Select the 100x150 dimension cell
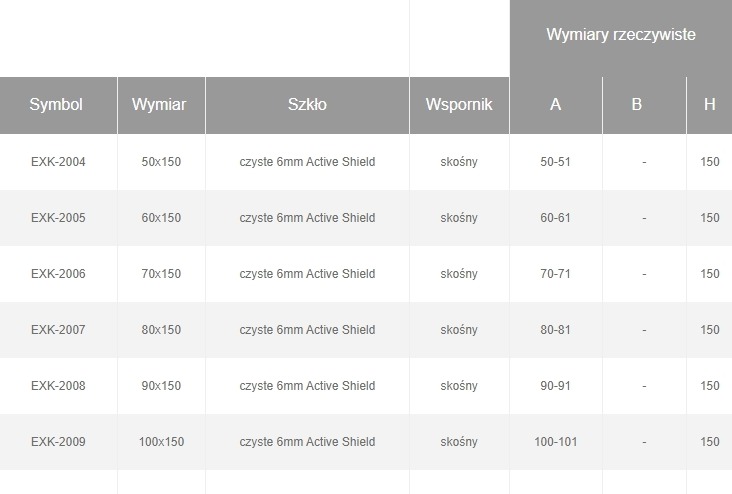 [161, 442]
